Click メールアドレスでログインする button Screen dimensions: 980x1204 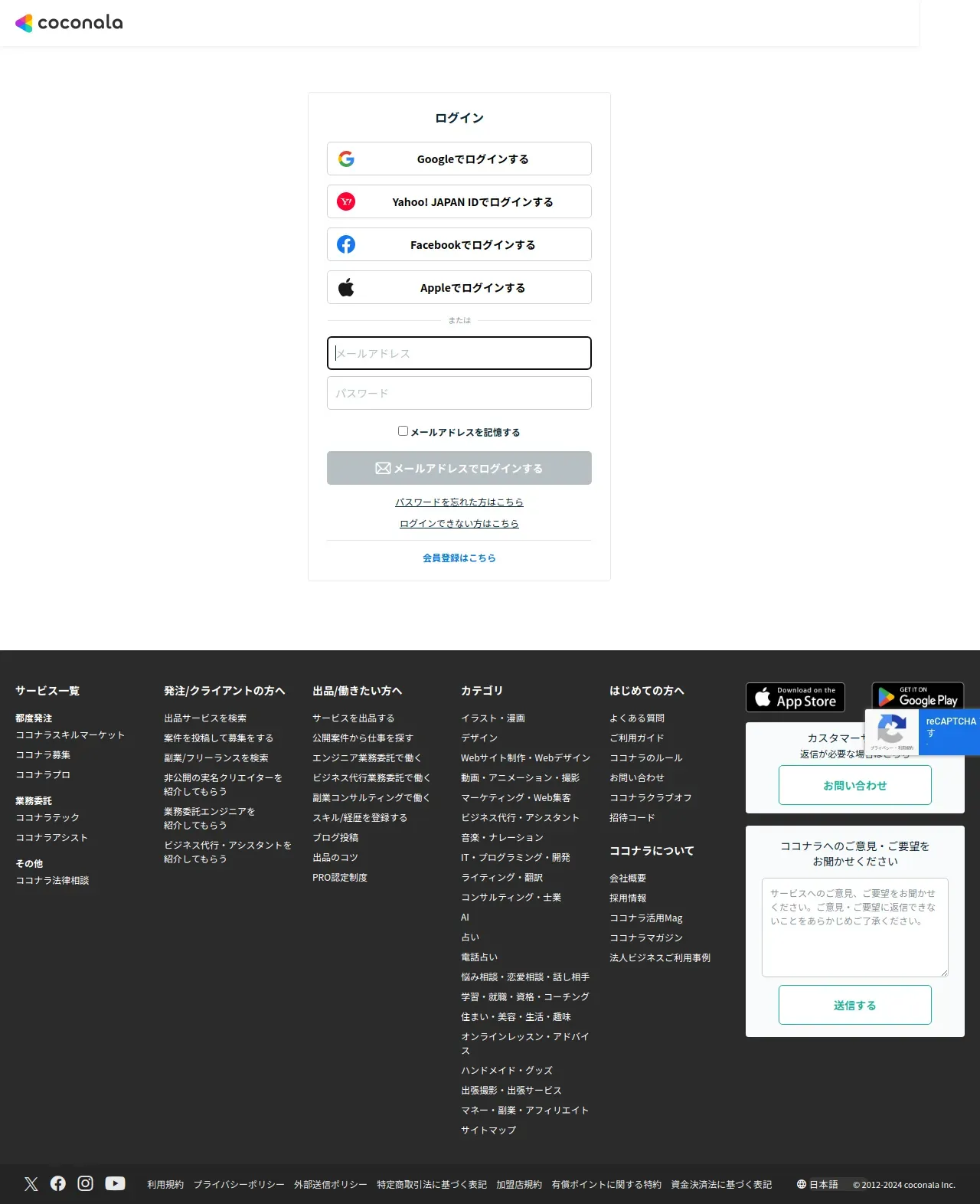pyautogui.click(x=459, y=468)
